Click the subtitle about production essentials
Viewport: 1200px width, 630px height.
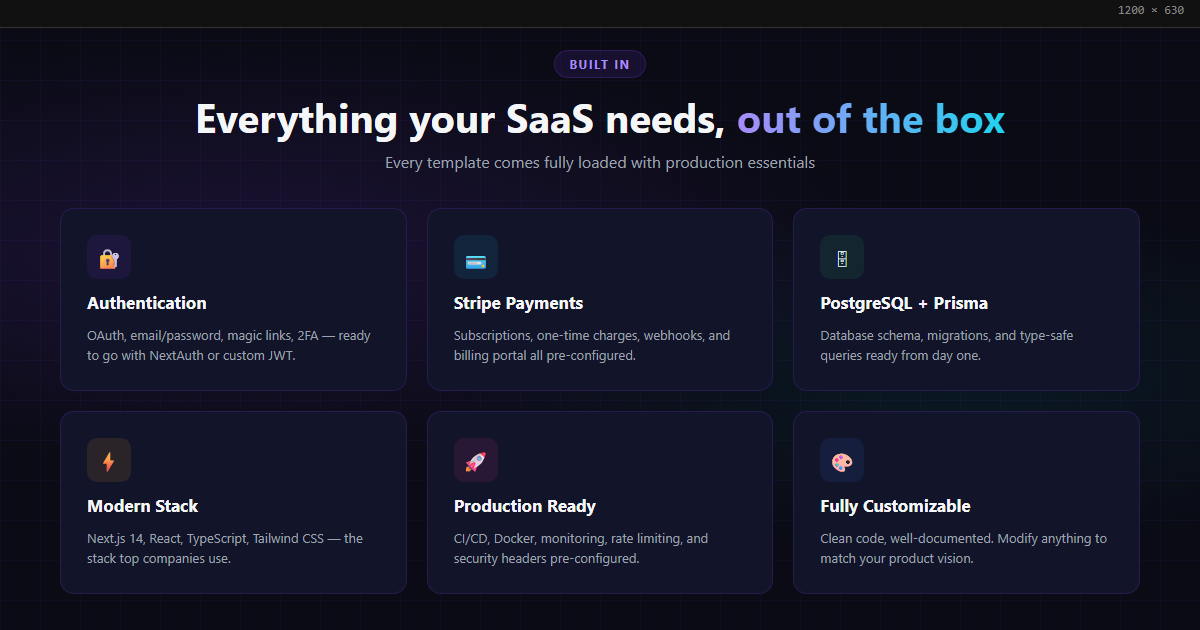point(600,162)
